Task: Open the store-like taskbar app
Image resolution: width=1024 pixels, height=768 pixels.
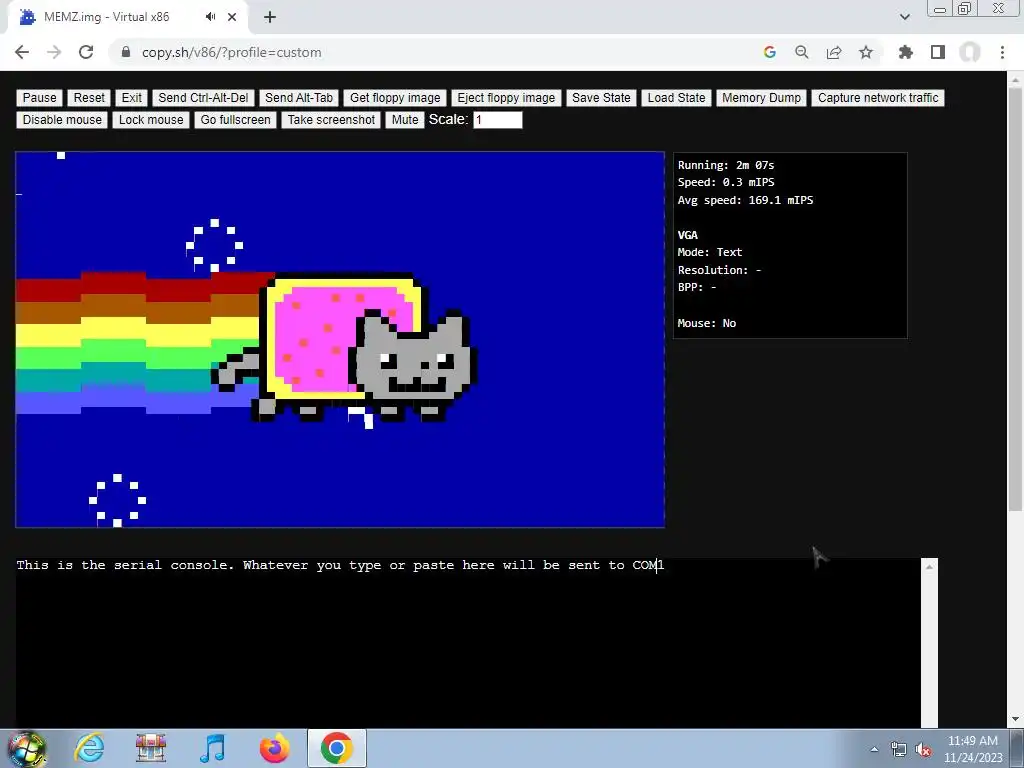Action: [x=151, y=748]
